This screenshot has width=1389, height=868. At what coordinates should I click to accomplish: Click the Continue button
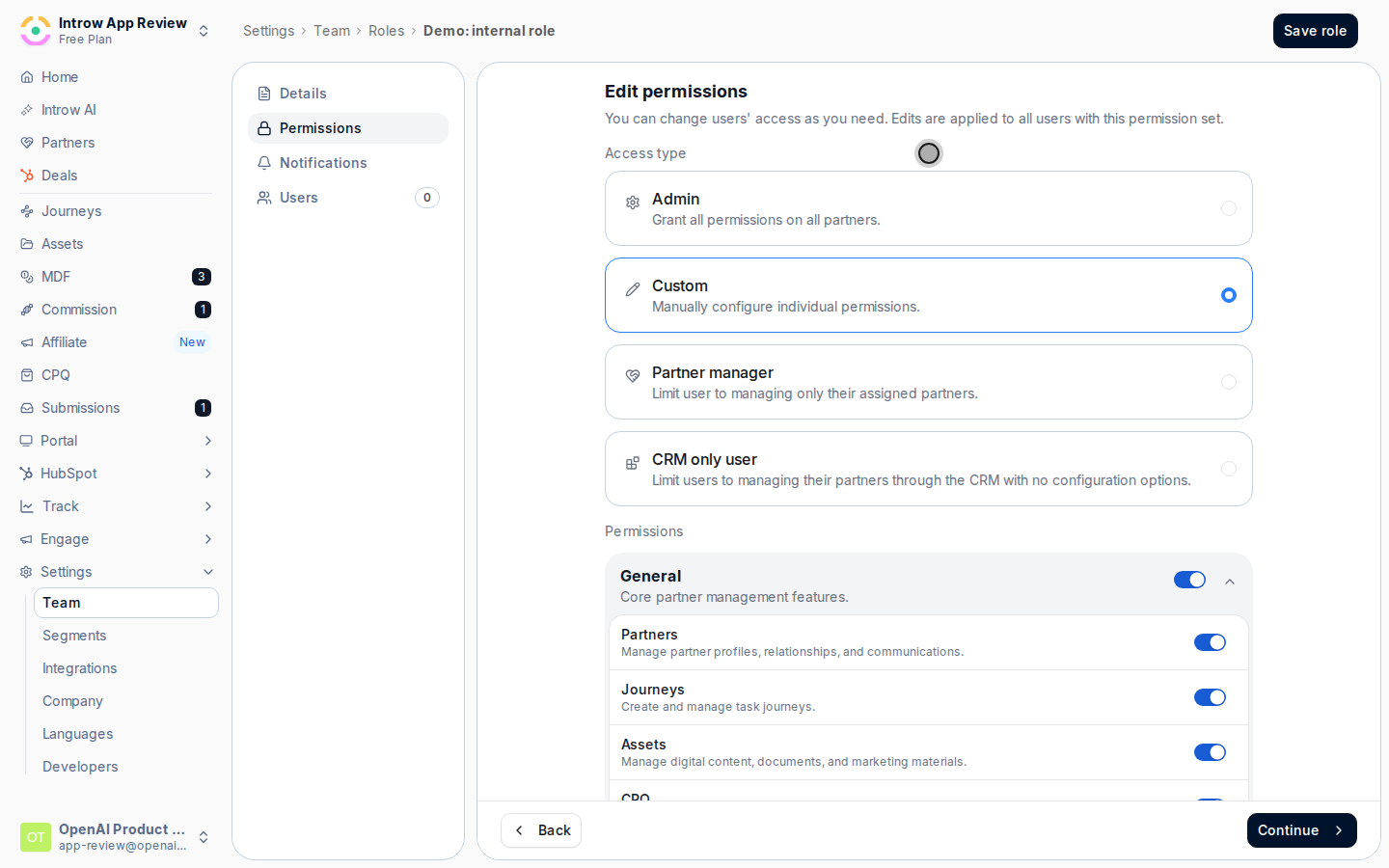point(1301,830)
